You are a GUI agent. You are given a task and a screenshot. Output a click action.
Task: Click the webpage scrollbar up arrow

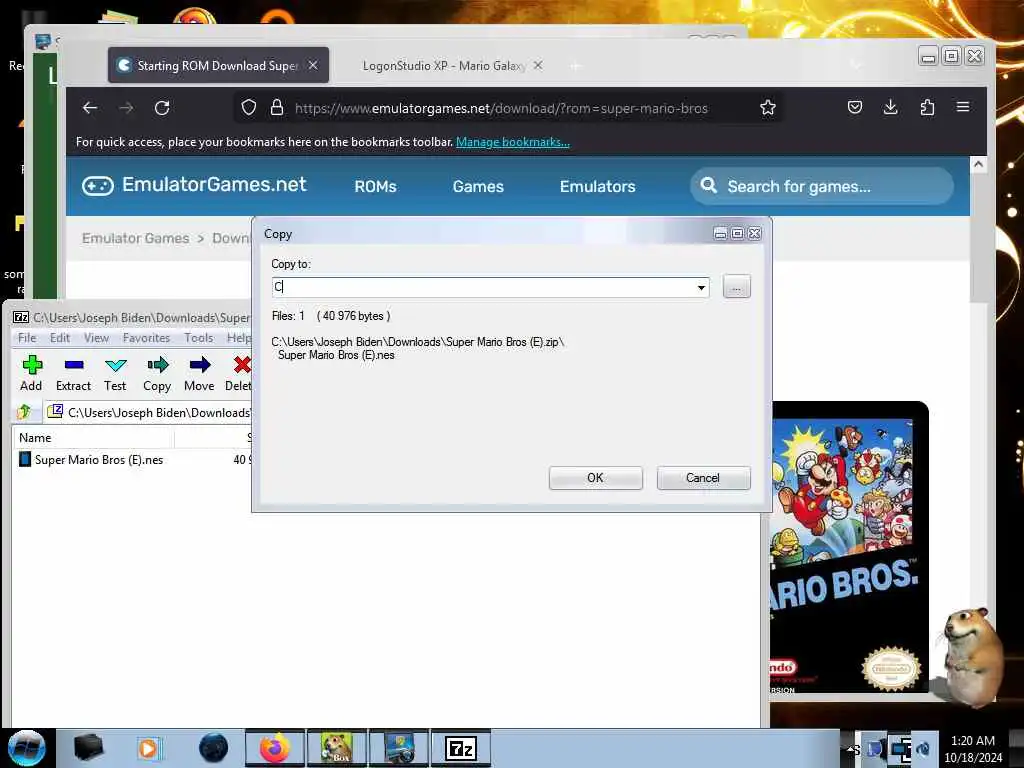[x=978, y=165]
